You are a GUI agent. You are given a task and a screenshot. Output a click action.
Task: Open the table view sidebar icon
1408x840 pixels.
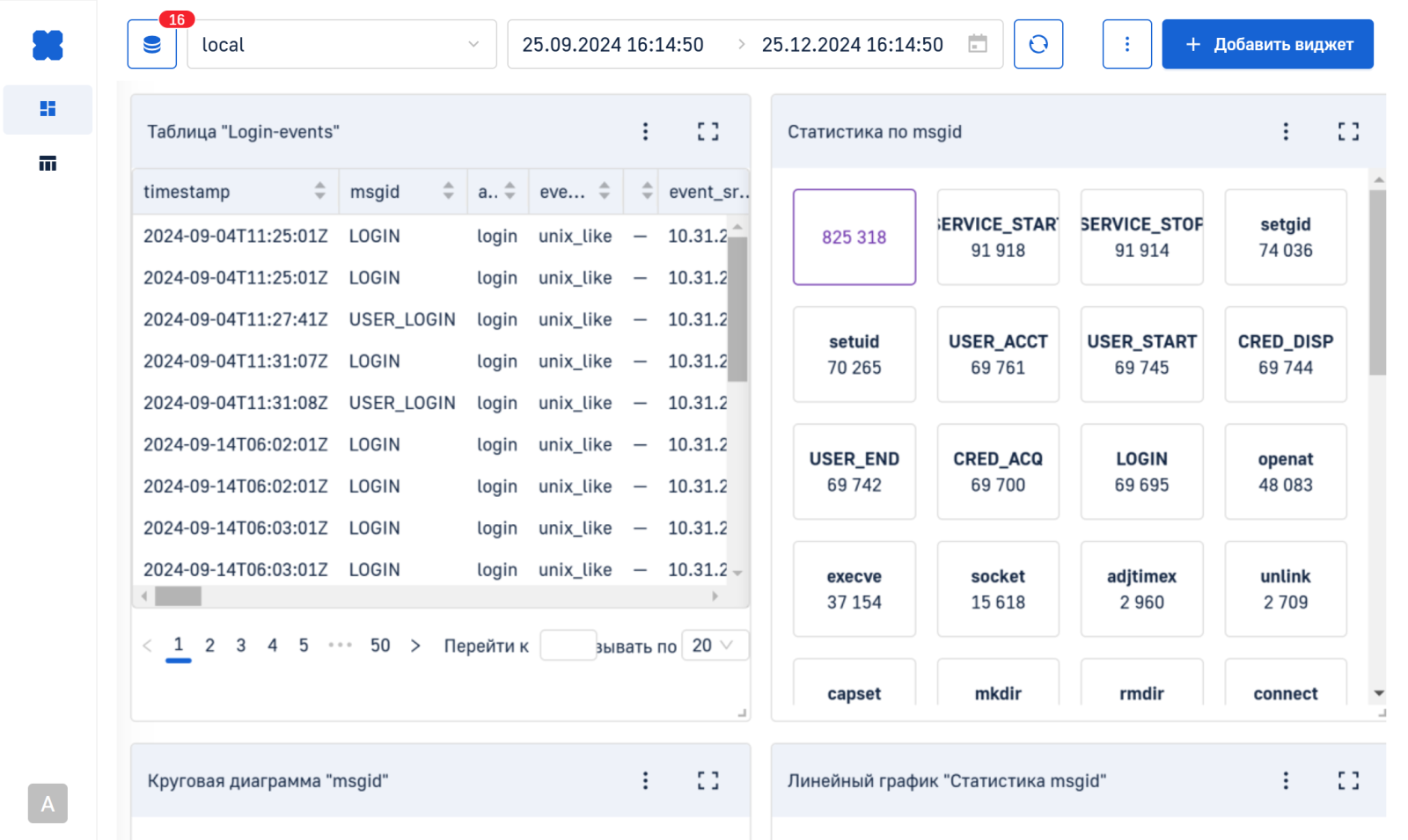[x=48, y=164]
